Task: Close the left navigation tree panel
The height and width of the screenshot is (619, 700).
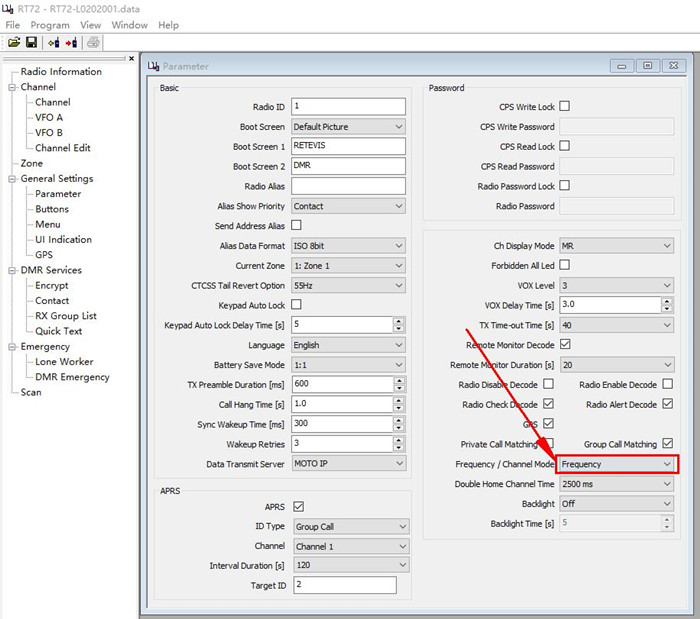Action: pos(132,58)
